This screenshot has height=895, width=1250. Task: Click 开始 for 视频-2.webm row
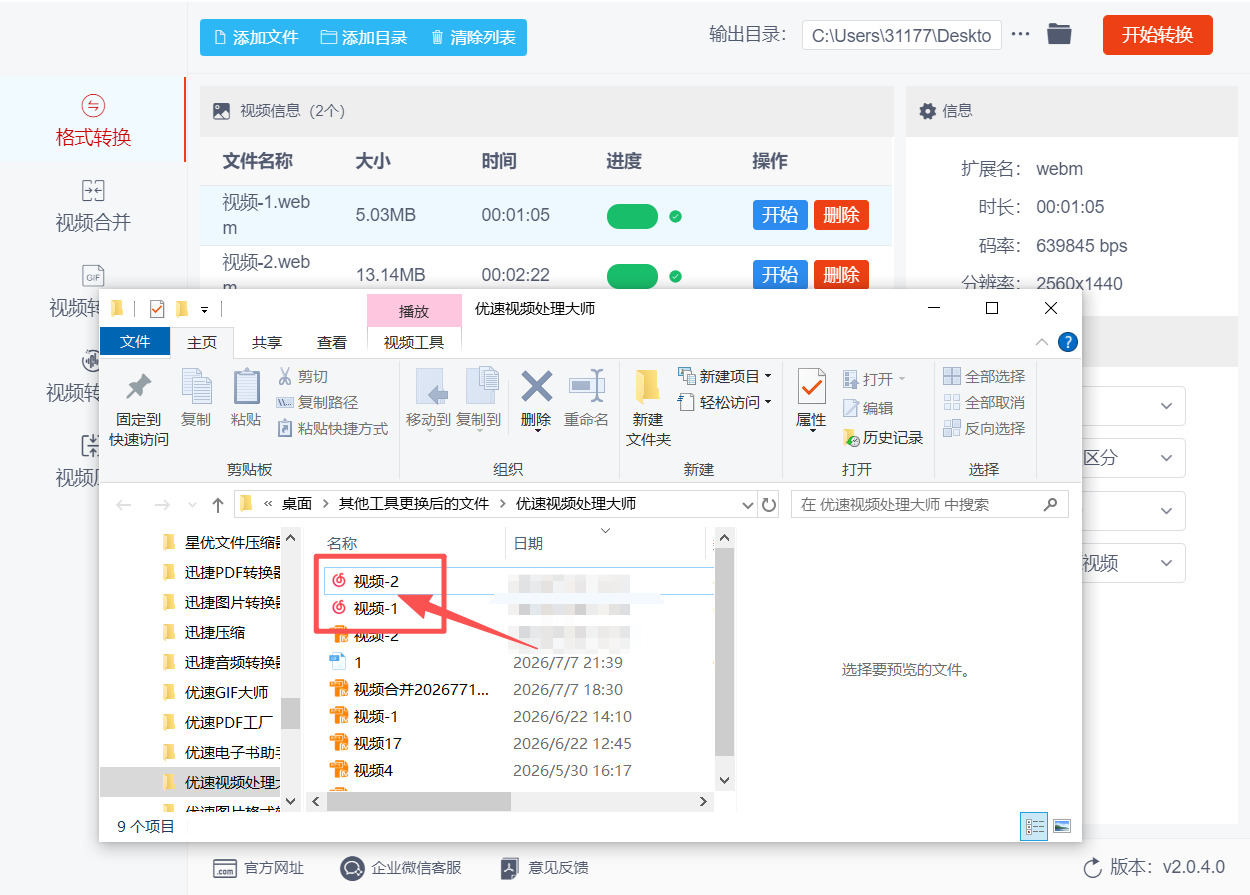pos(780,274)
